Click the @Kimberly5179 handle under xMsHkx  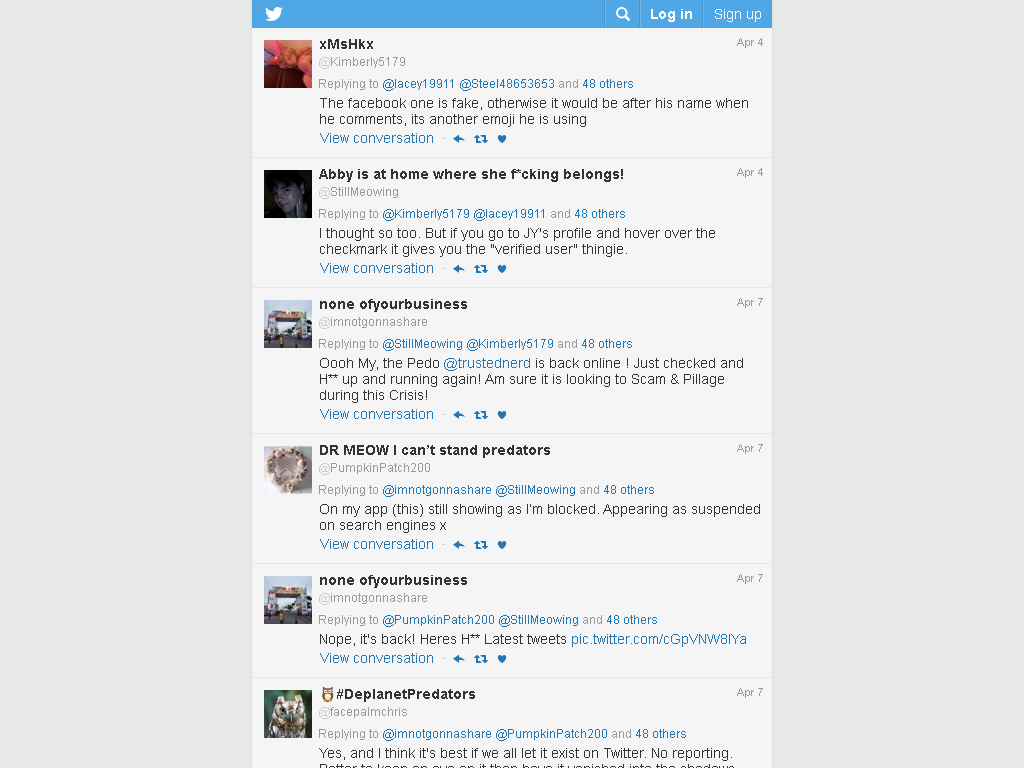362,62
